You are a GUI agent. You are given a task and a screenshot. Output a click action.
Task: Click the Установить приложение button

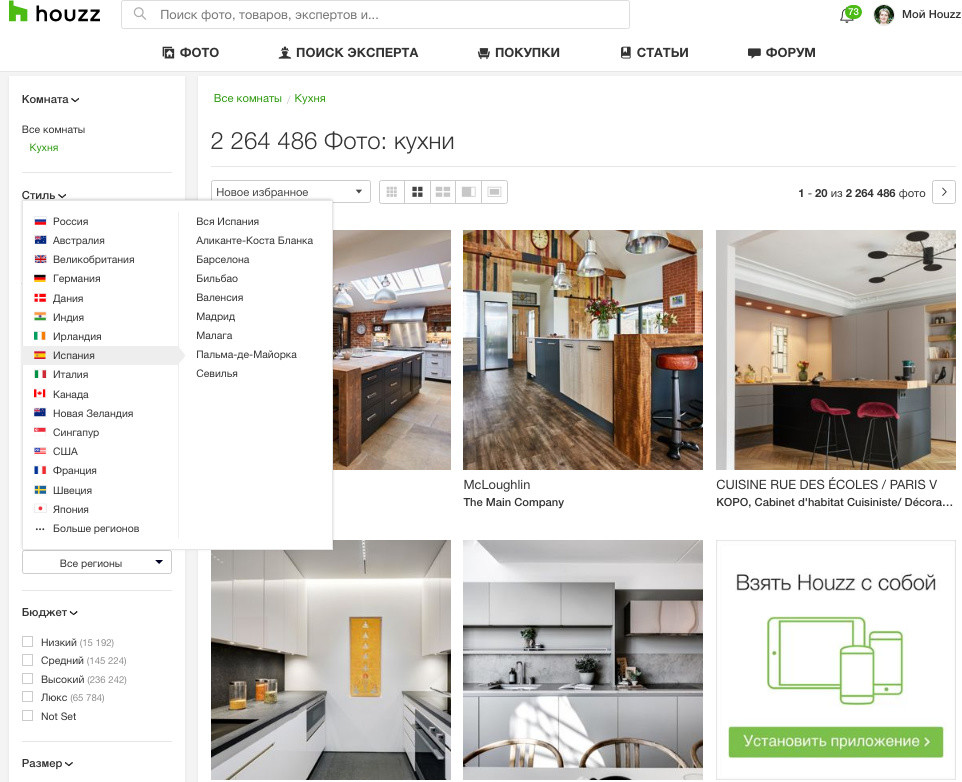[835, 743]
